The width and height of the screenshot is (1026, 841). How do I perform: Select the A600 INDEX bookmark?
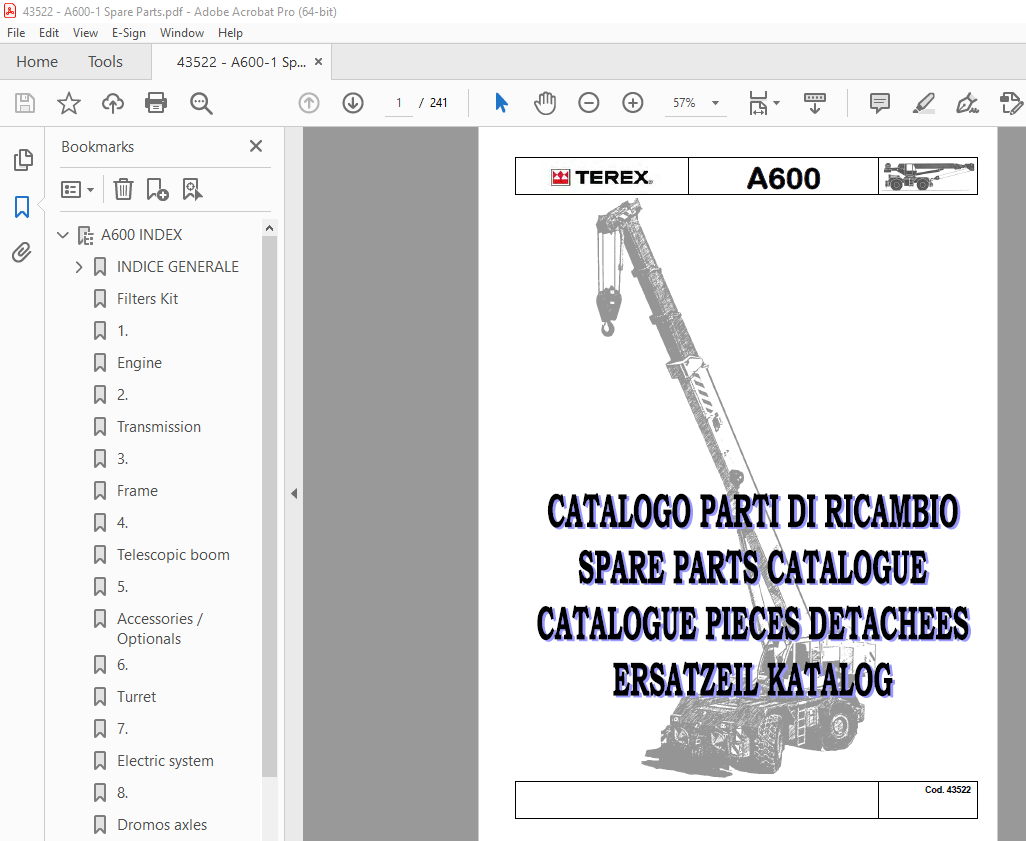coord(141,235)
